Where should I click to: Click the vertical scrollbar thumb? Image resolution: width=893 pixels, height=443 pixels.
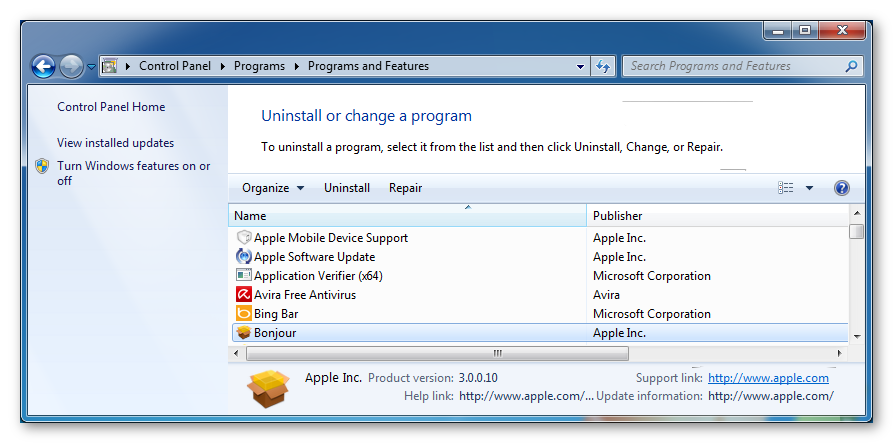[856, 231]
